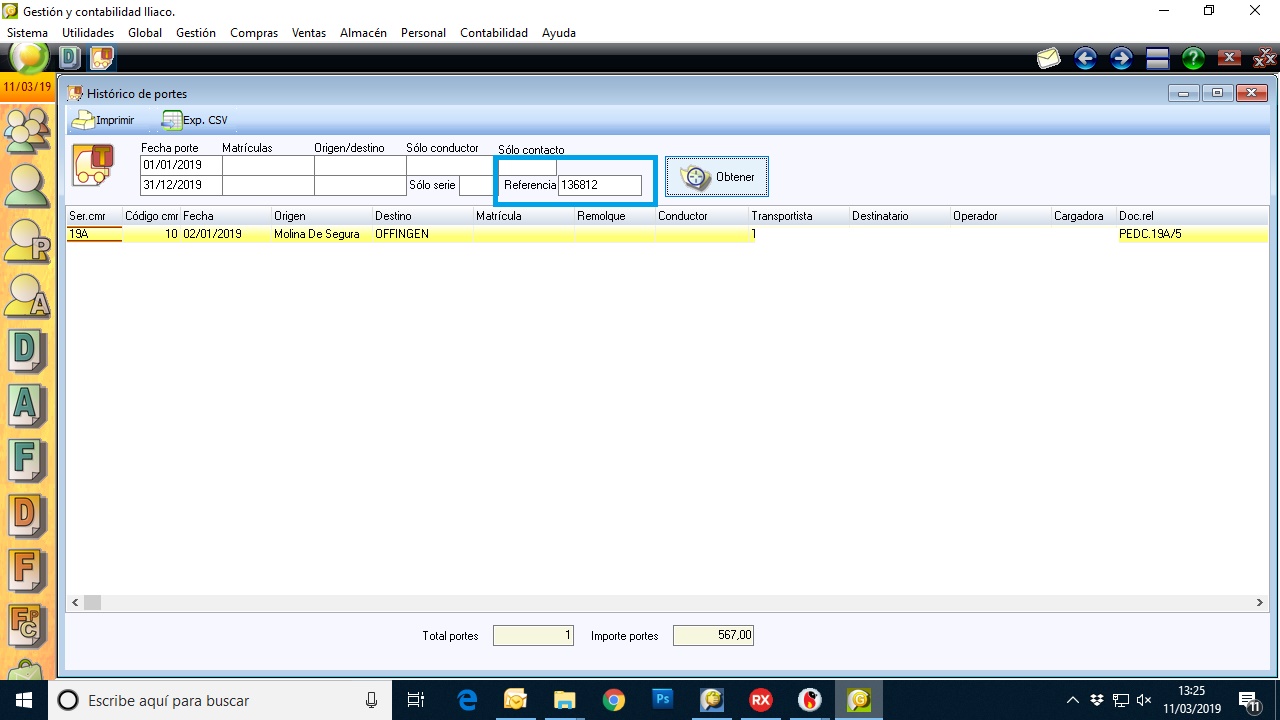The width and height of the screenshot is (1280, 720).
Task: Click the Molina De Segura origin cell
Action: [322, 234]
